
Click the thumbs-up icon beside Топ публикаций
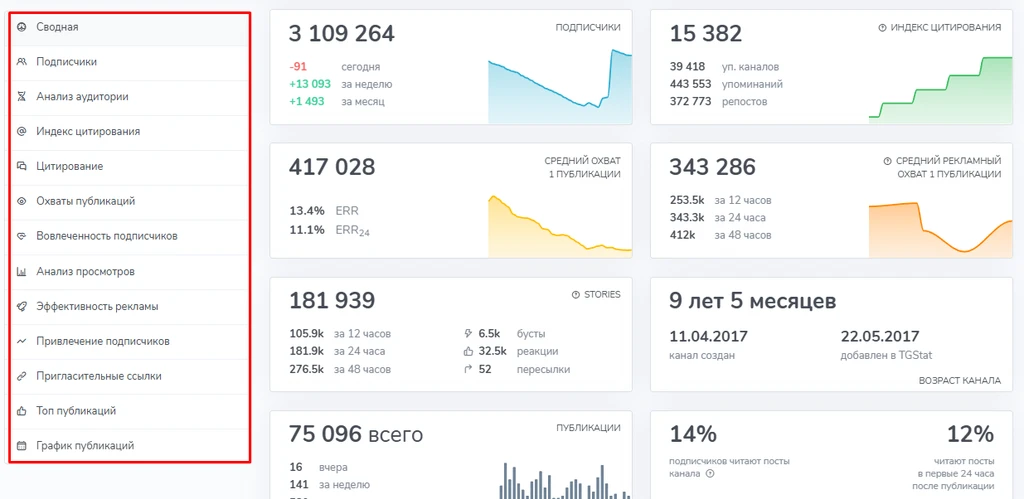(x=22, y=411)
